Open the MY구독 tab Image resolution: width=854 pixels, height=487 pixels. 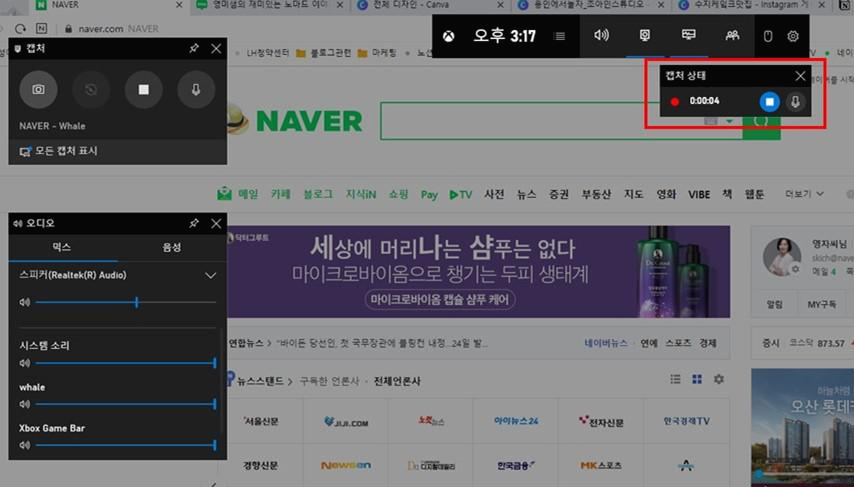pyautogui.click(x=822, y=304)
